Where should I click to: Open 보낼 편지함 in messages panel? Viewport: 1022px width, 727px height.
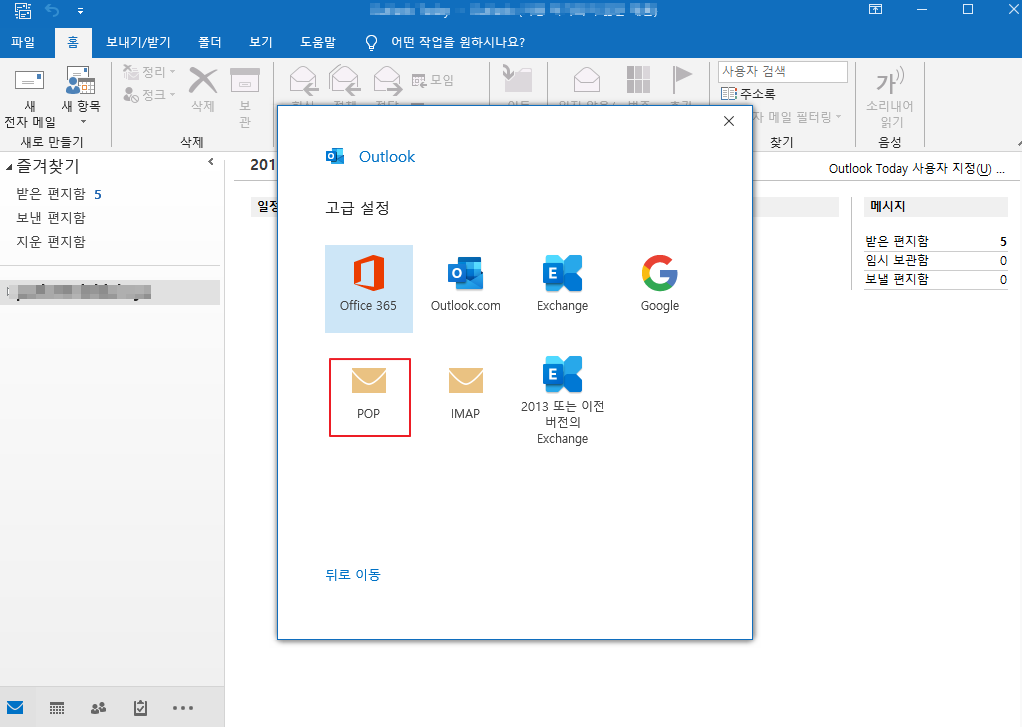897,279
